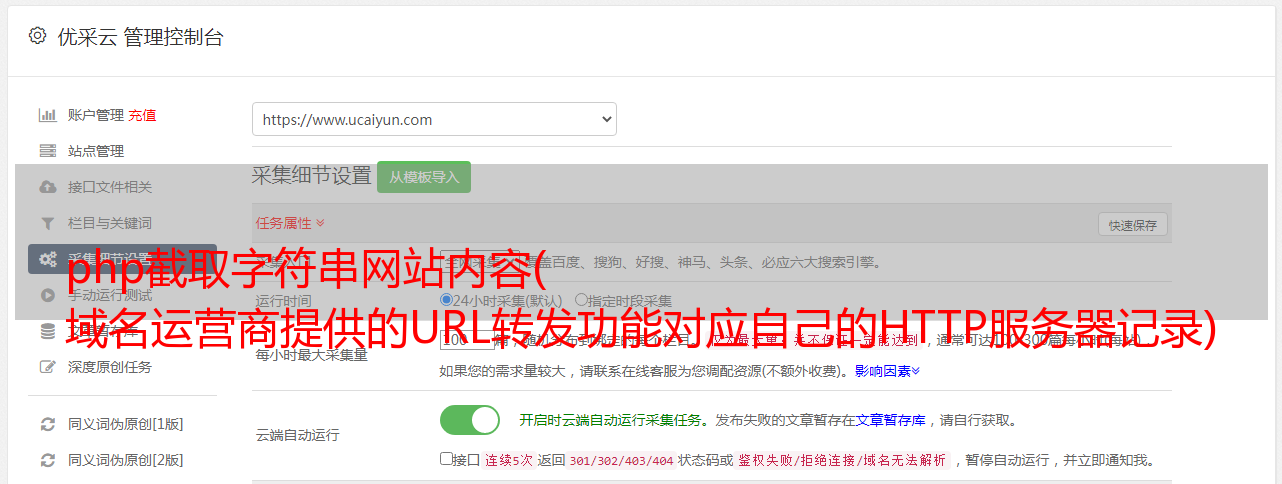This screenshot has height=484, width=1282.
Task: Click the gear icon beside 优采云 管理控制台
Action: point(37,36)
